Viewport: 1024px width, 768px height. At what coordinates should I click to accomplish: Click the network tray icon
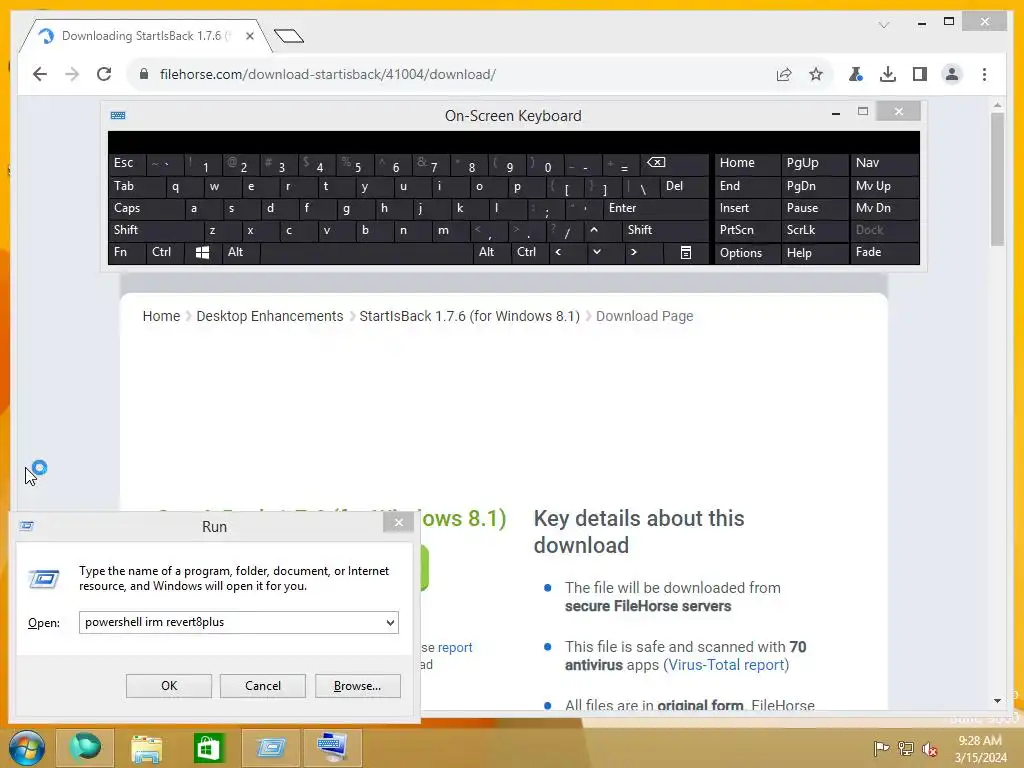coord(905,748)
